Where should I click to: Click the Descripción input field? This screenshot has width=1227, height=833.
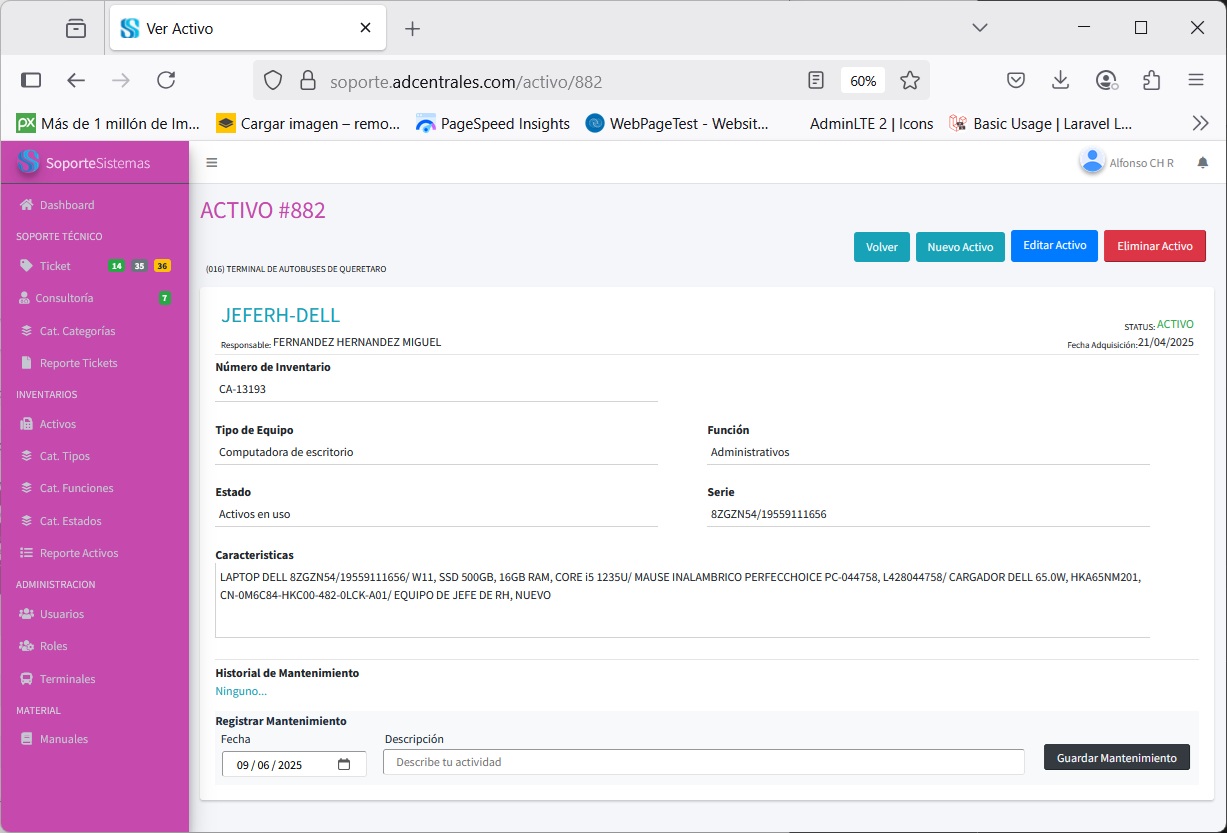point(703,762)
